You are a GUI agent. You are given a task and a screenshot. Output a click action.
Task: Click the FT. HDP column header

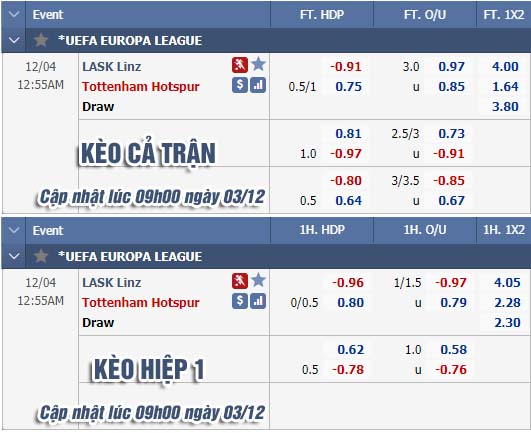(322, 15)
